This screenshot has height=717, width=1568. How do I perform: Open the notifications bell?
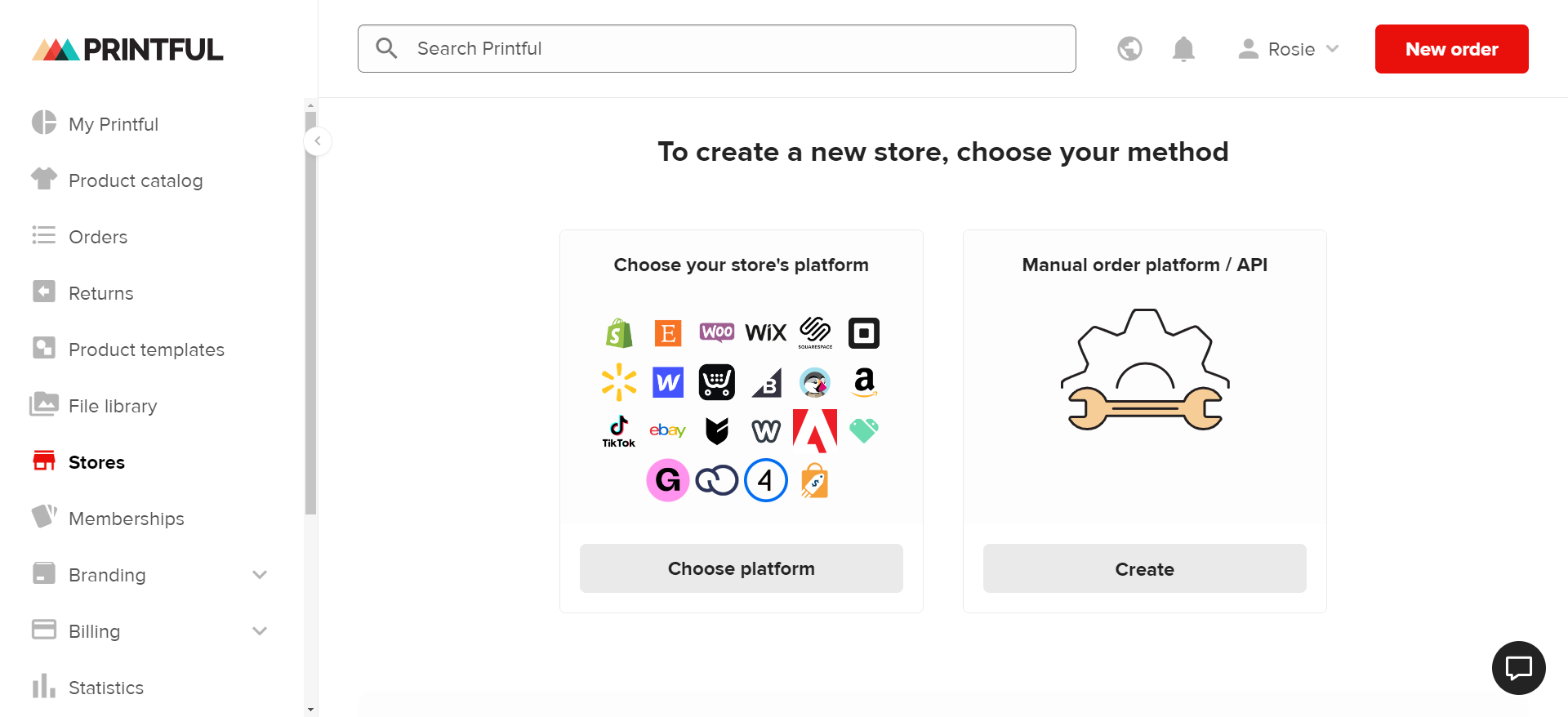click(x=1183, y=49)
